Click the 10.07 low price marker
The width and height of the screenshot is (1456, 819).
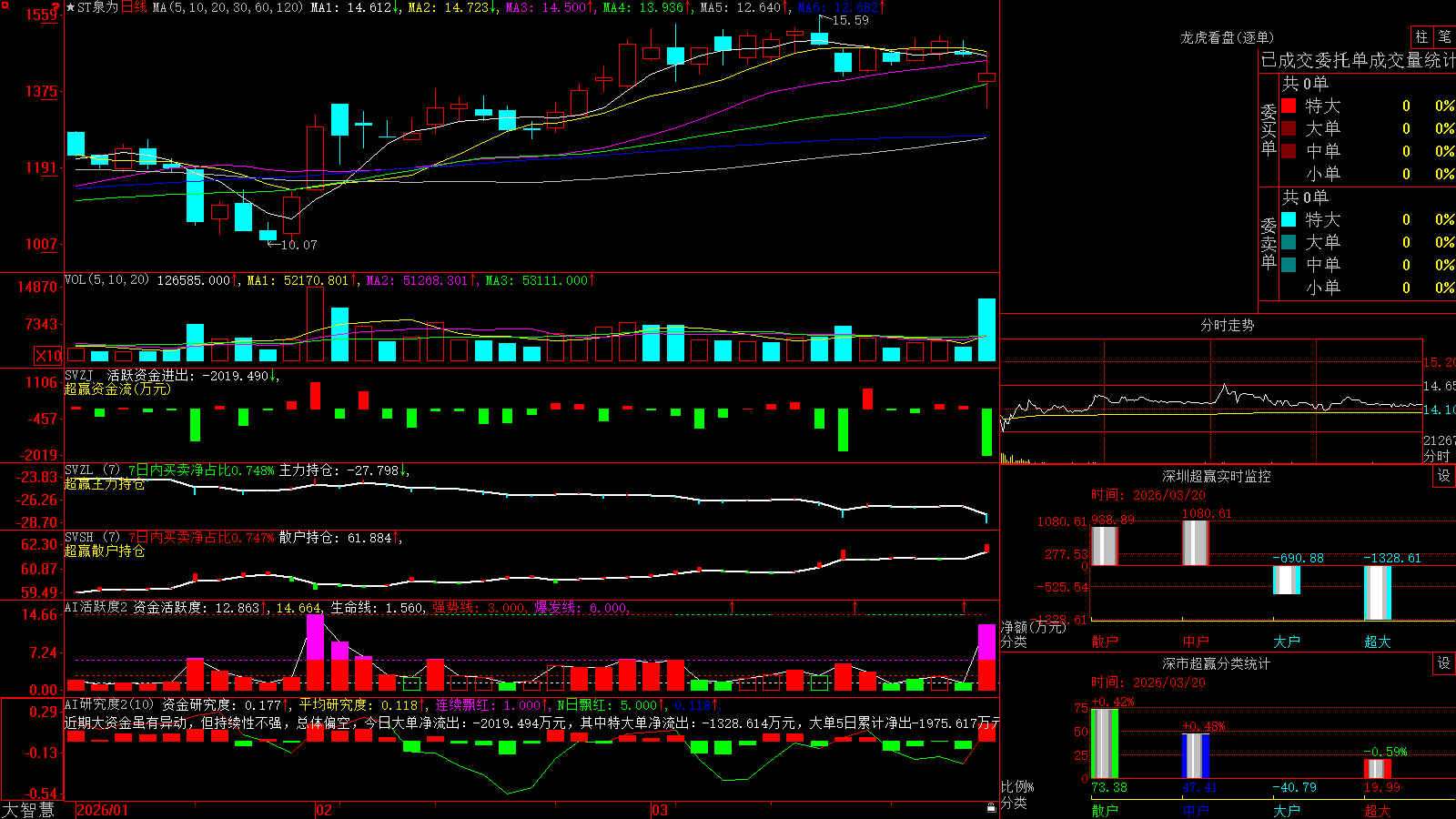coord(298,245)
